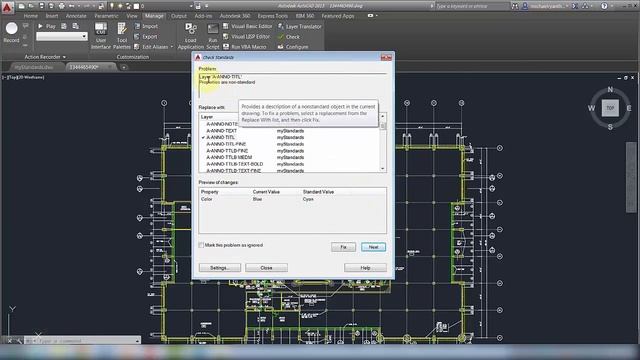The image size is (640, 360).
Task: Select the A-ANNO-TITL-FINE layer row
Action: [x=289, y=144]
